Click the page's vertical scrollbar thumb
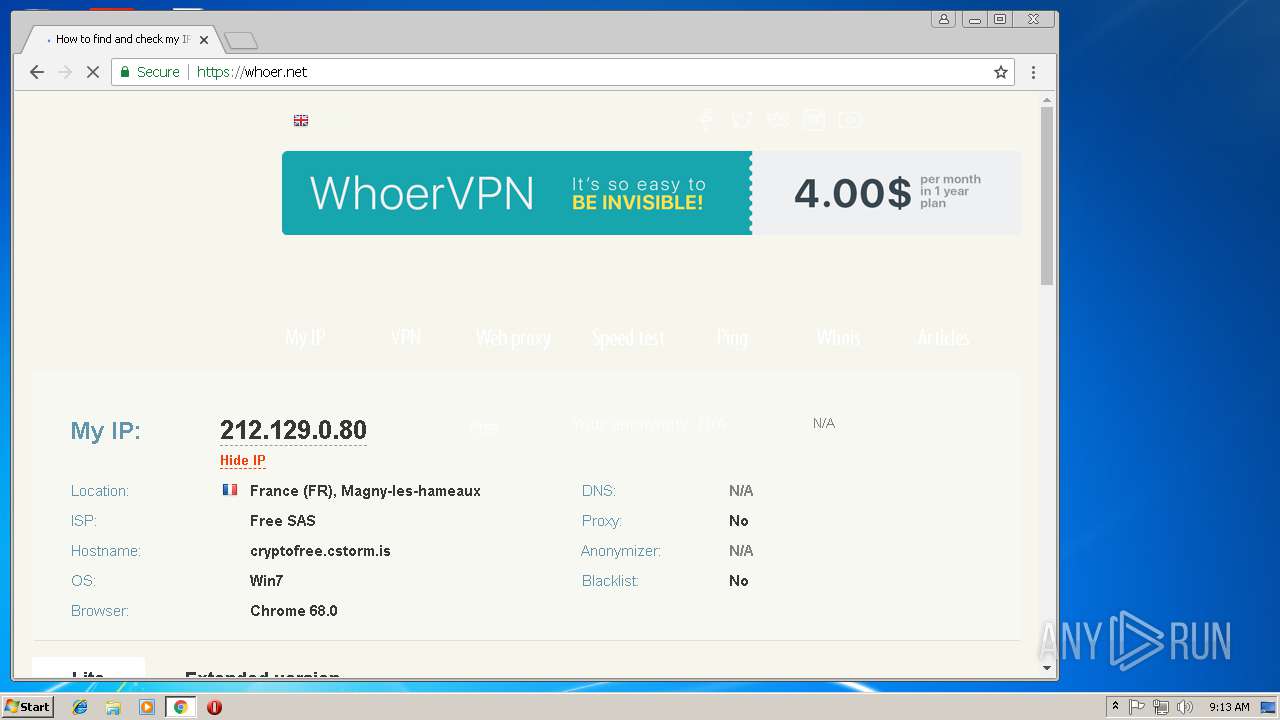This screenshot has width=1280, height=720. 1047,195
